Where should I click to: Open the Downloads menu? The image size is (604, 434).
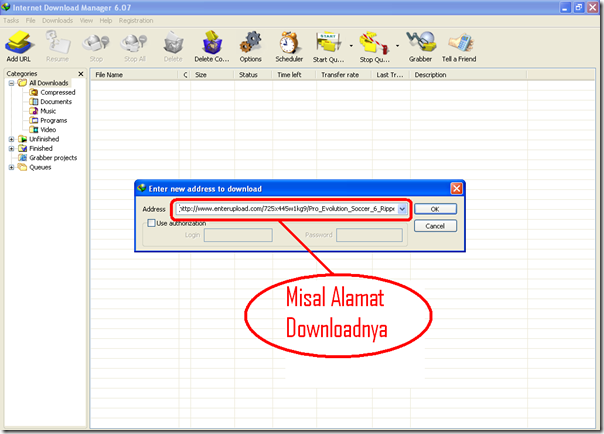pyautogui.click(x=57, y=20)
